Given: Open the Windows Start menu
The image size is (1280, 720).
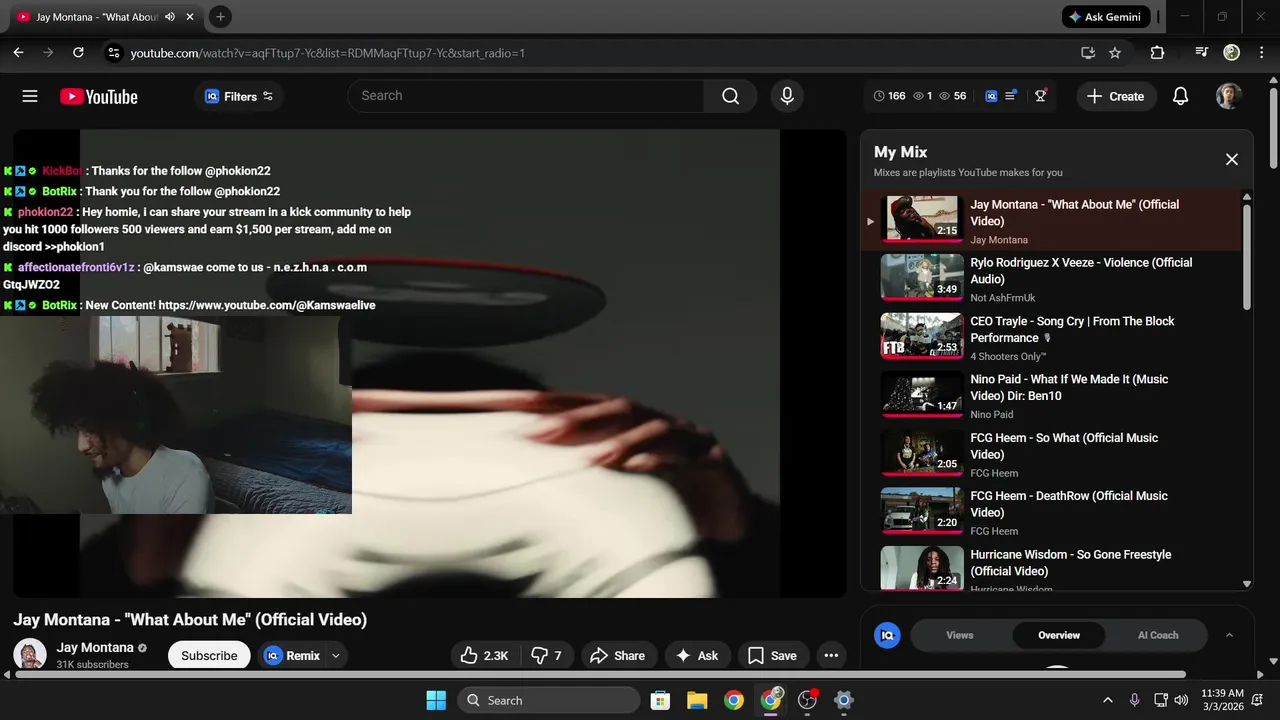Looking at the screenshot, I should (436, 700).
